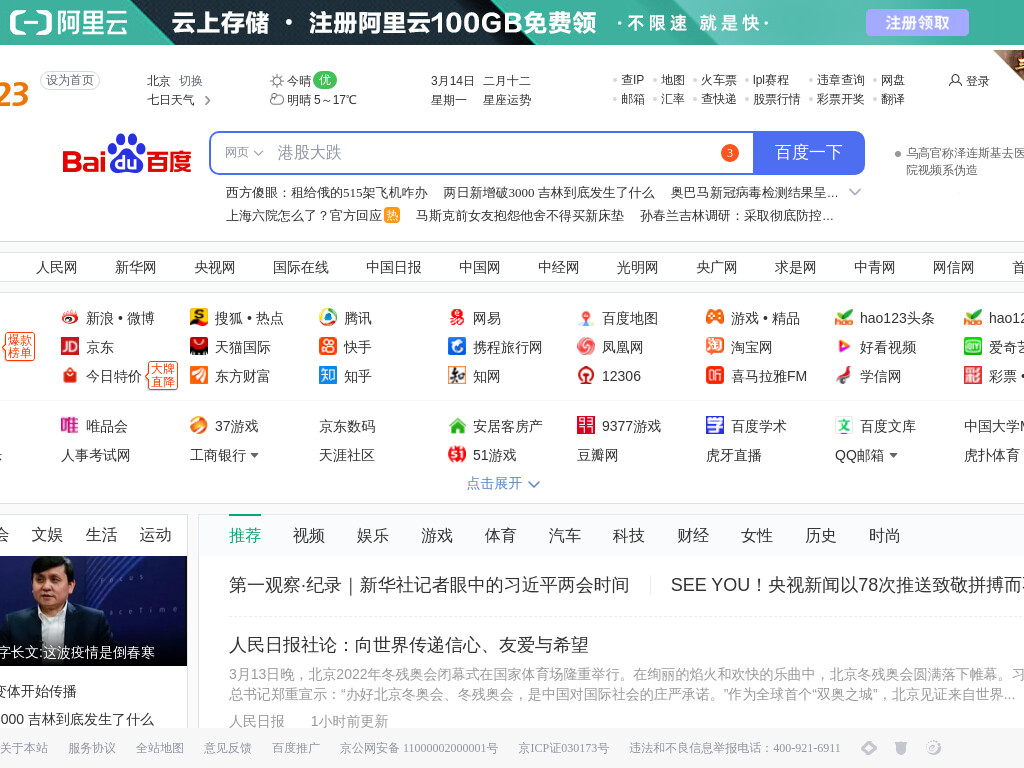Open the Anjuke house icon
This screenshot has width=1024, height=768.
coord(456,426)
